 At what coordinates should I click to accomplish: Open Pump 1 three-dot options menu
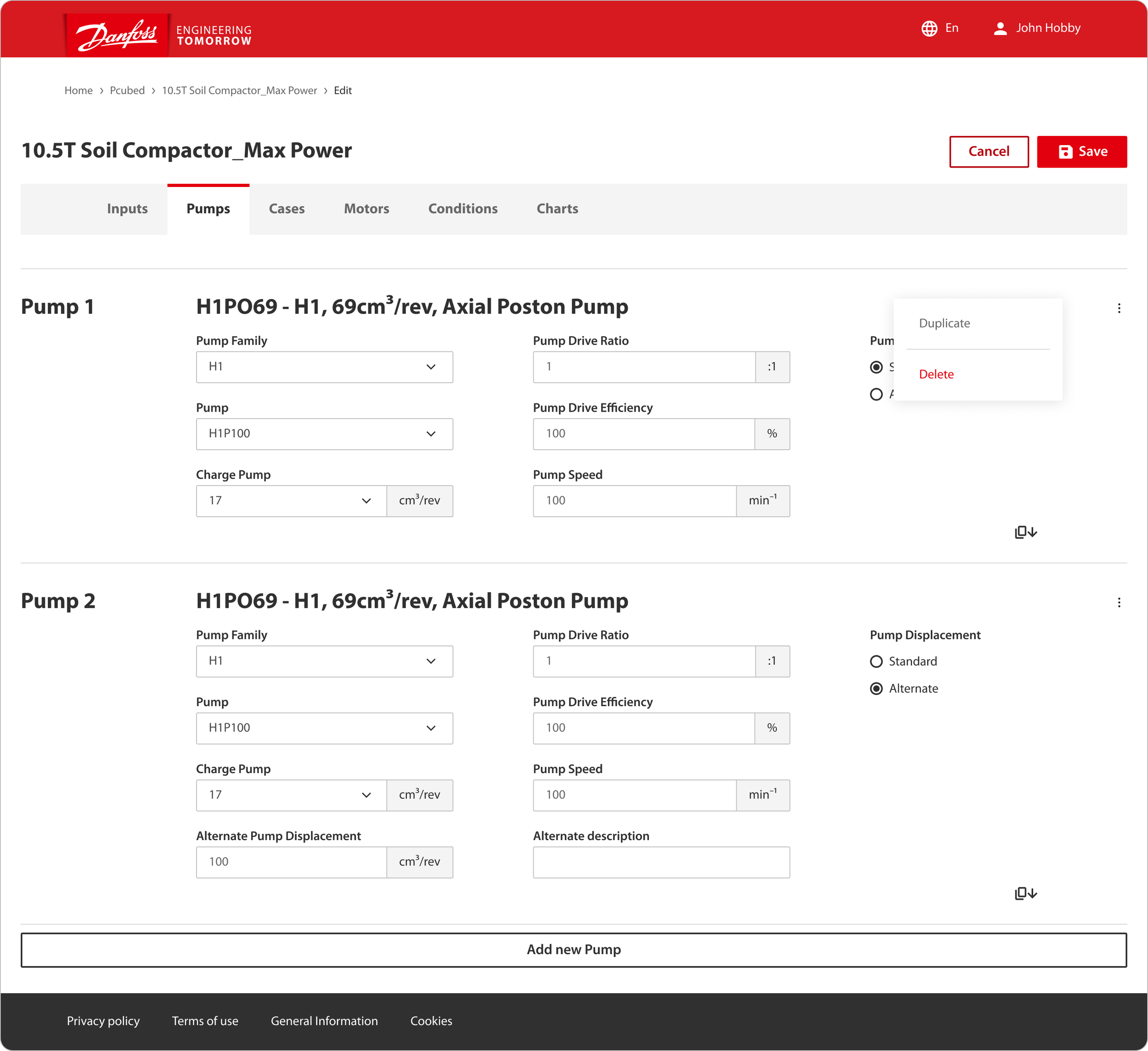(x=1119, y=308)
